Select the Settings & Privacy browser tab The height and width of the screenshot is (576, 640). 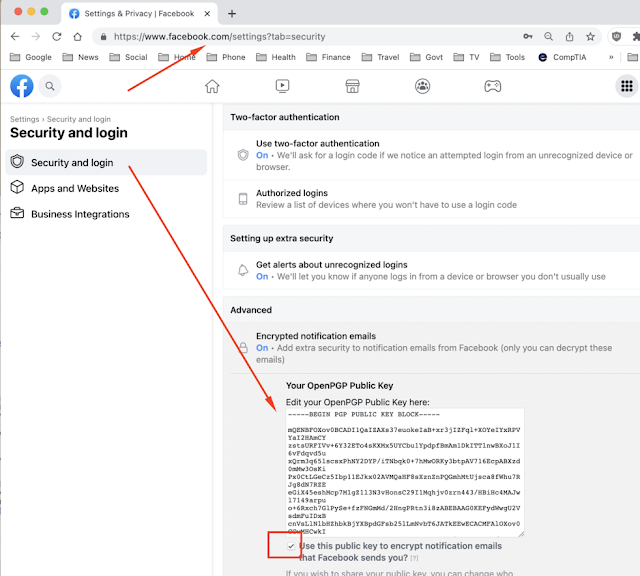tap(139, 13)
